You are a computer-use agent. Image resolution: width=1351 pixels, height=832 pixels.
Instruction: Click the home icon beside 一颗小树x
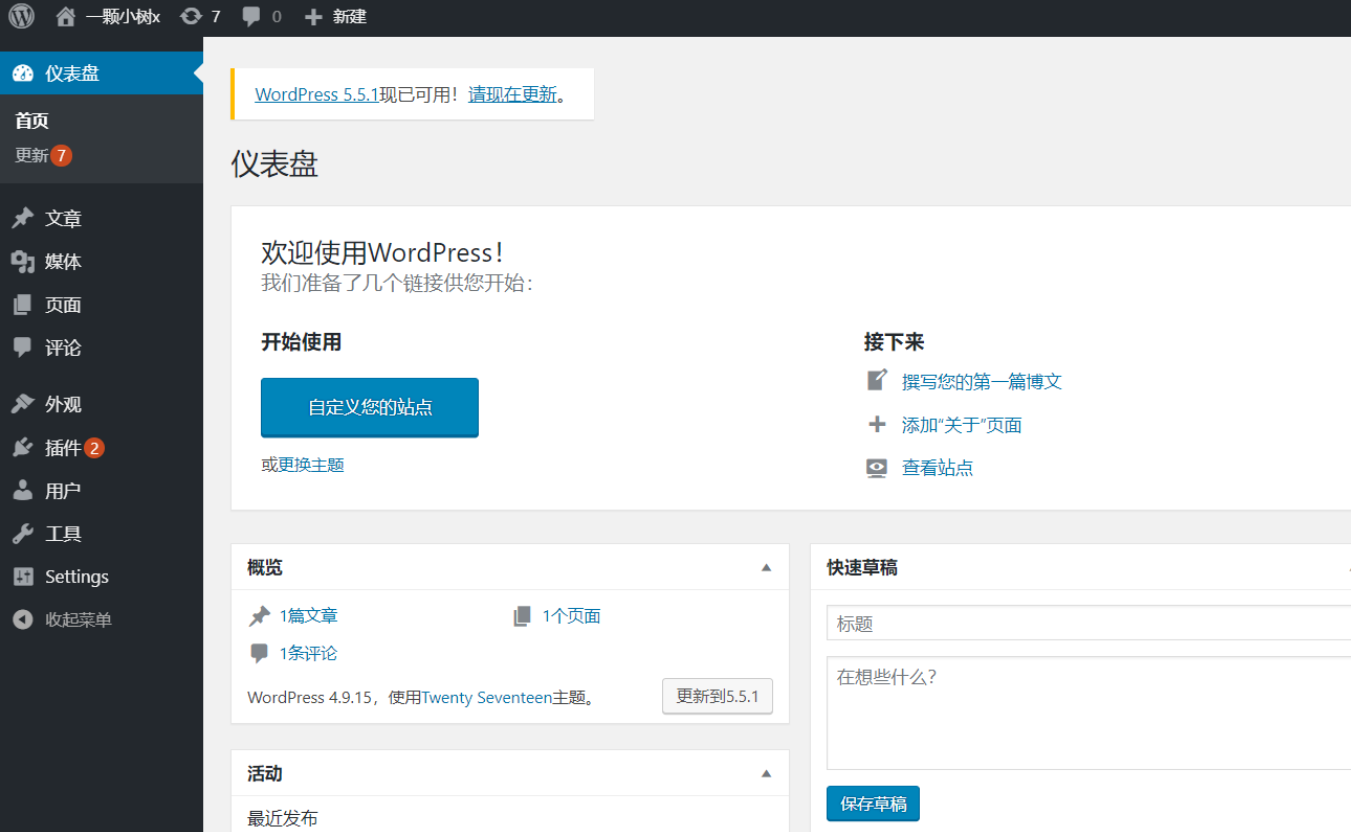[65, 16]
